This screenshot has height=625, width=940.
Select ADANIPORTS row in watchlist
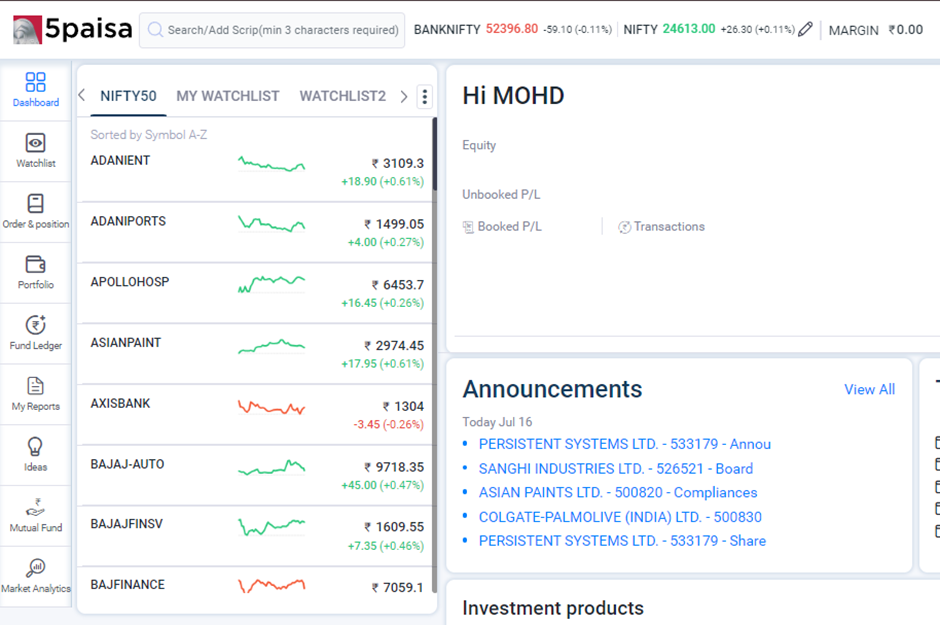[255, 232]
